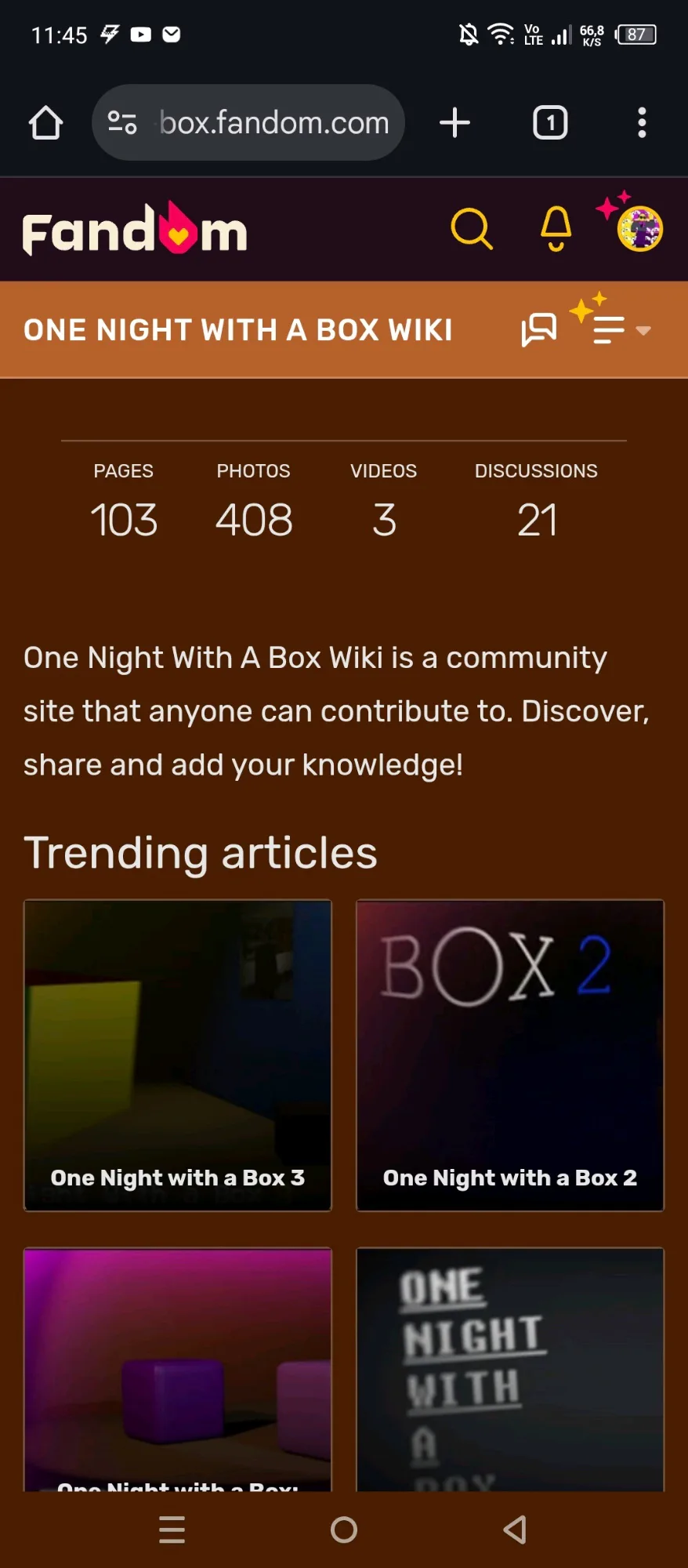Tap the Android back navigation button
The width and height of the screenshot is (688, 1568).
pos(515,1530)
